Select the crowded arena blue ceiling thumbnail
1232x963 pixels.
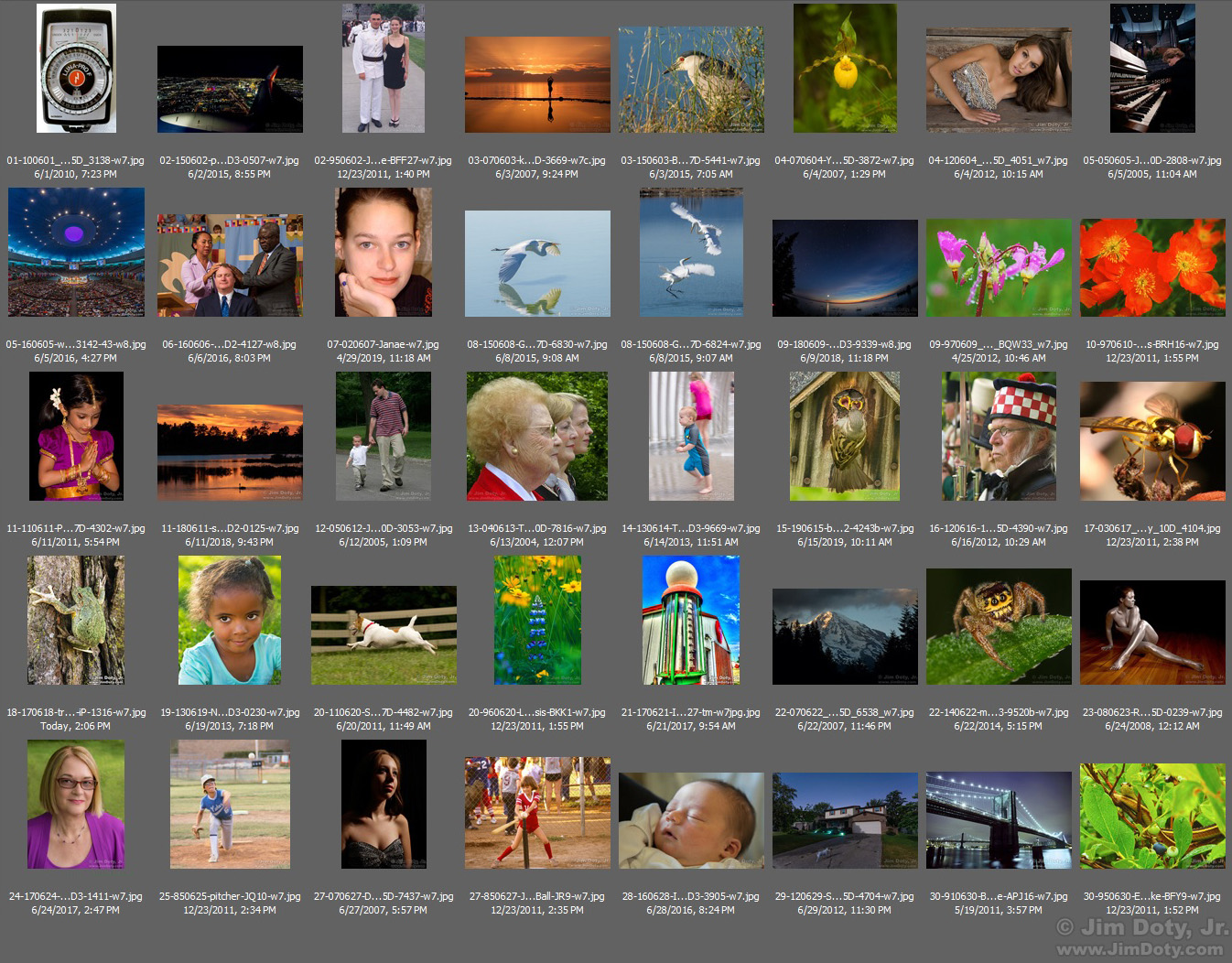76,252
